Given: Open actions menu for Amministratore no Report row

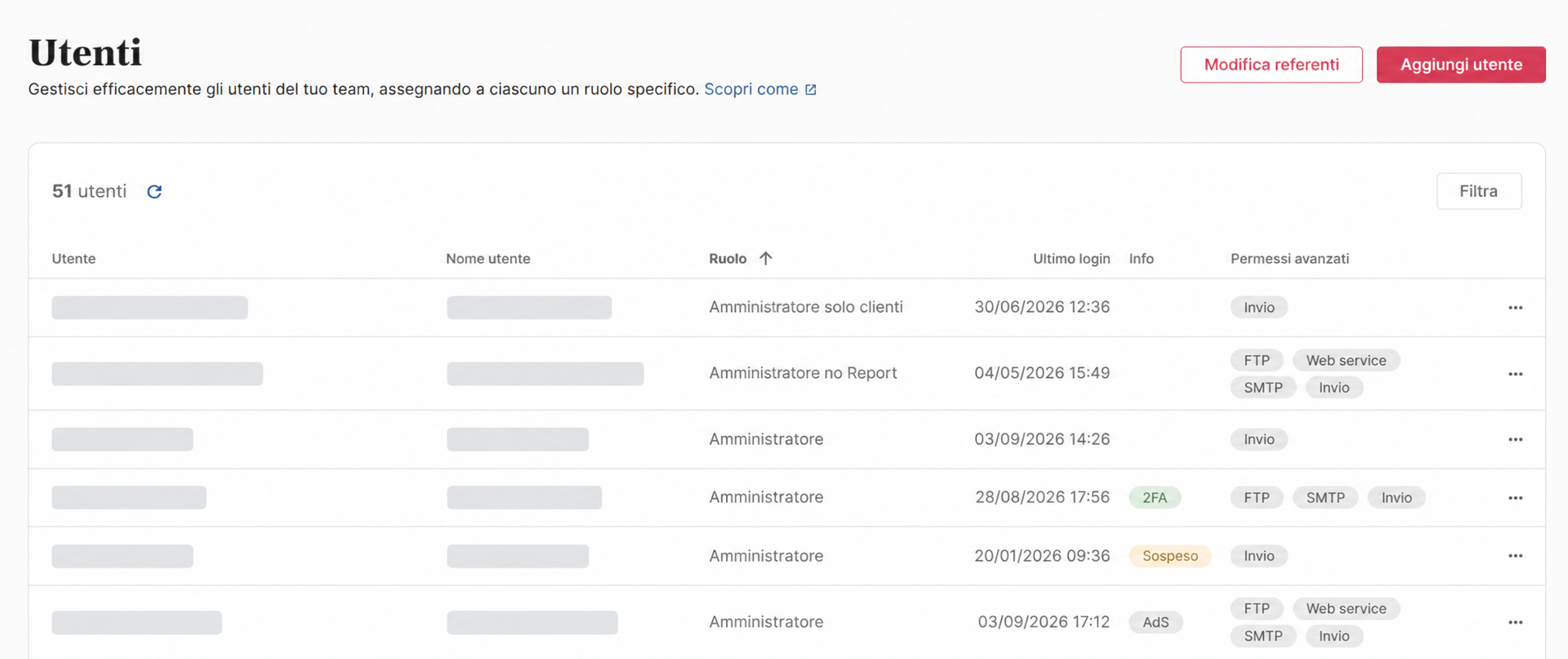Looking at the screenshot, I should coord(1515,374).
